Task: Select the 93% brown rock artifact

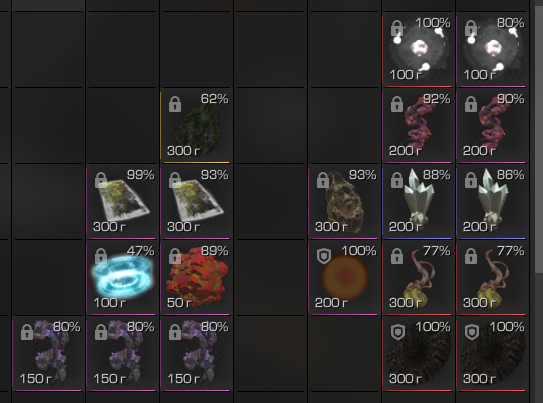Action: point(344,202)
